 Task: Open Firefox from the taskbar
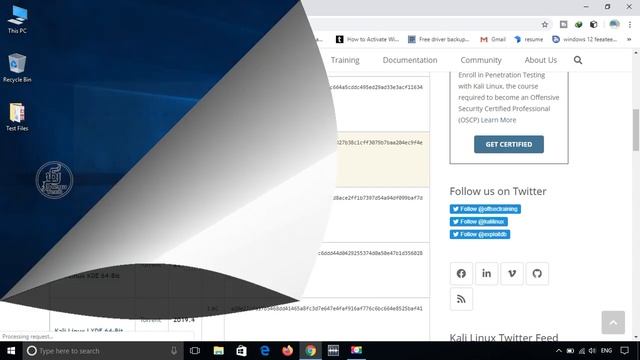287,351
